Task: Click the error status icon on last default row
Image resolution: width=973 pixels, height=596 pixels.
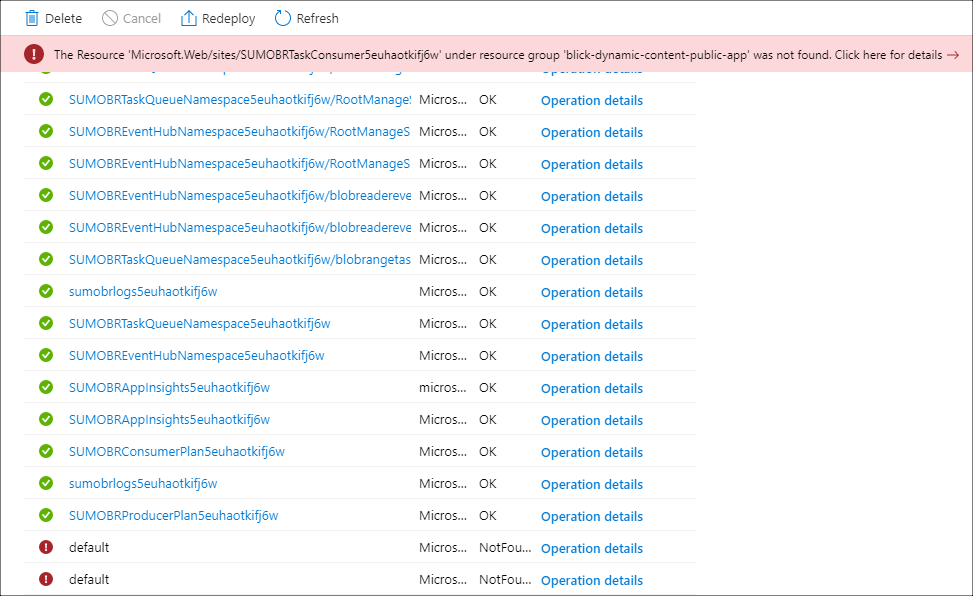Action: tap(45, 579)
